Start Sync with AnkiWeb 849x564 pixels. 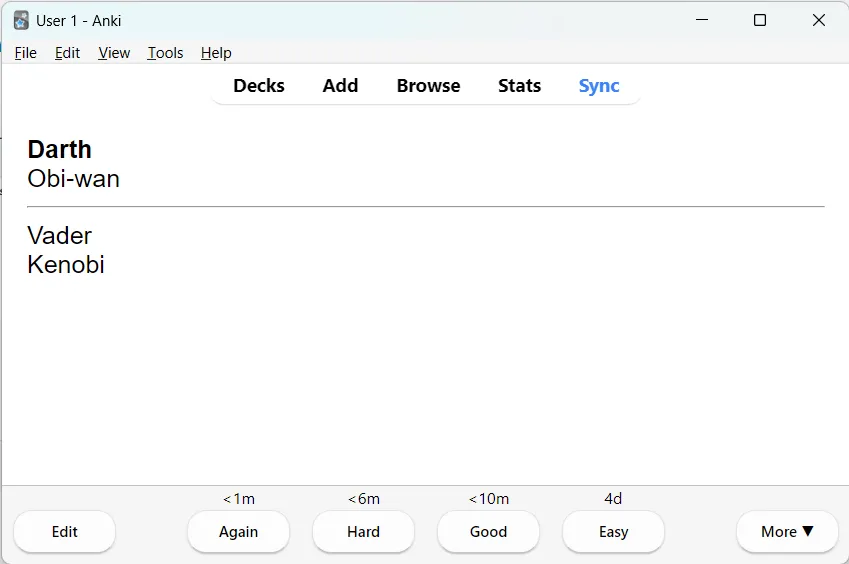click(x=599, y=86)
